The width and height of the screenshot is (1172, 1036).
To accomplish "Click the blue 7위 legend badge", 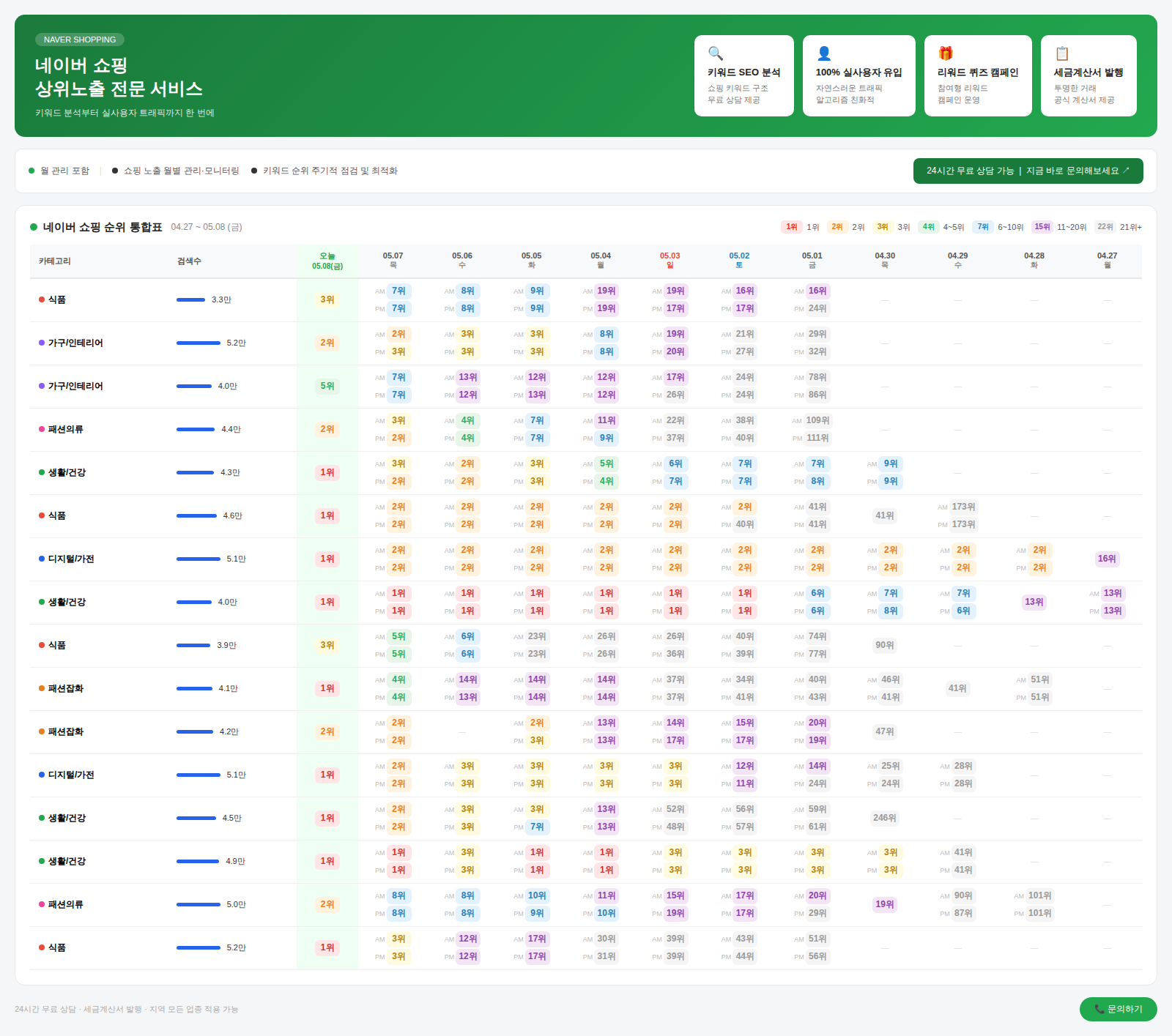I will click(983, 227).
